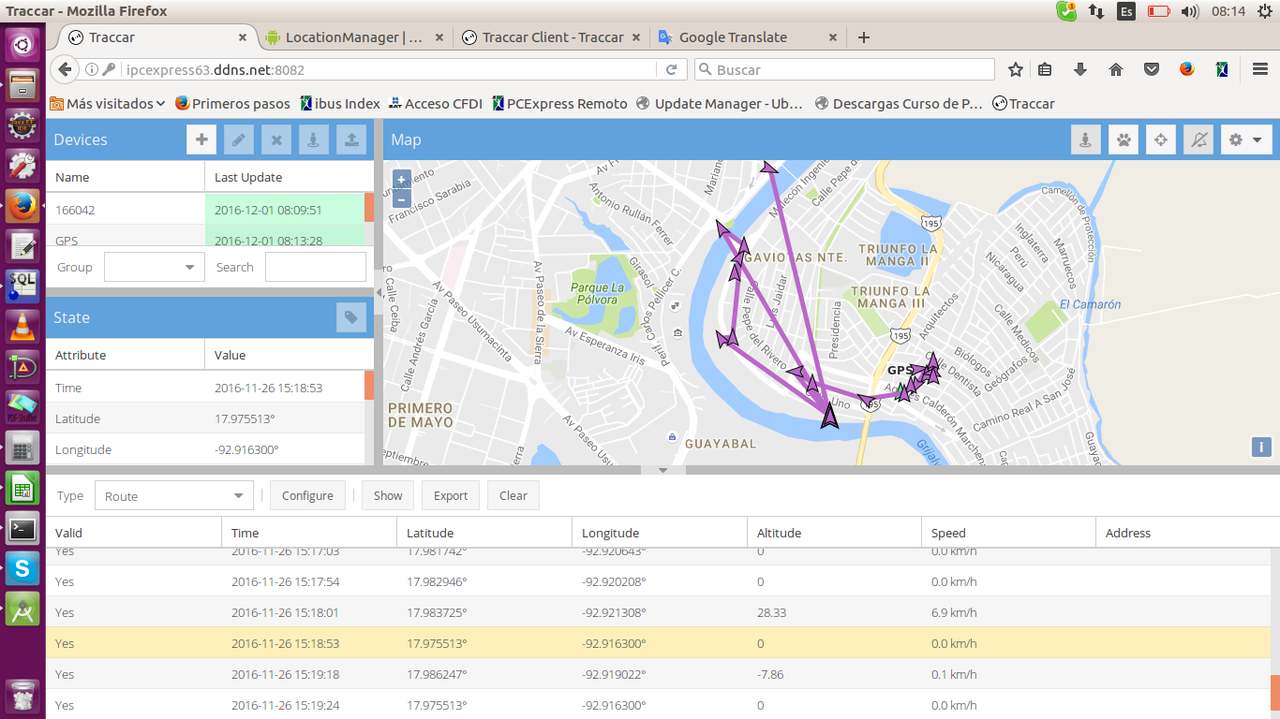Screen dimensions: 1280x719
Task: Click the Longitude value -92.916300° in State
Action: (246, 450)
